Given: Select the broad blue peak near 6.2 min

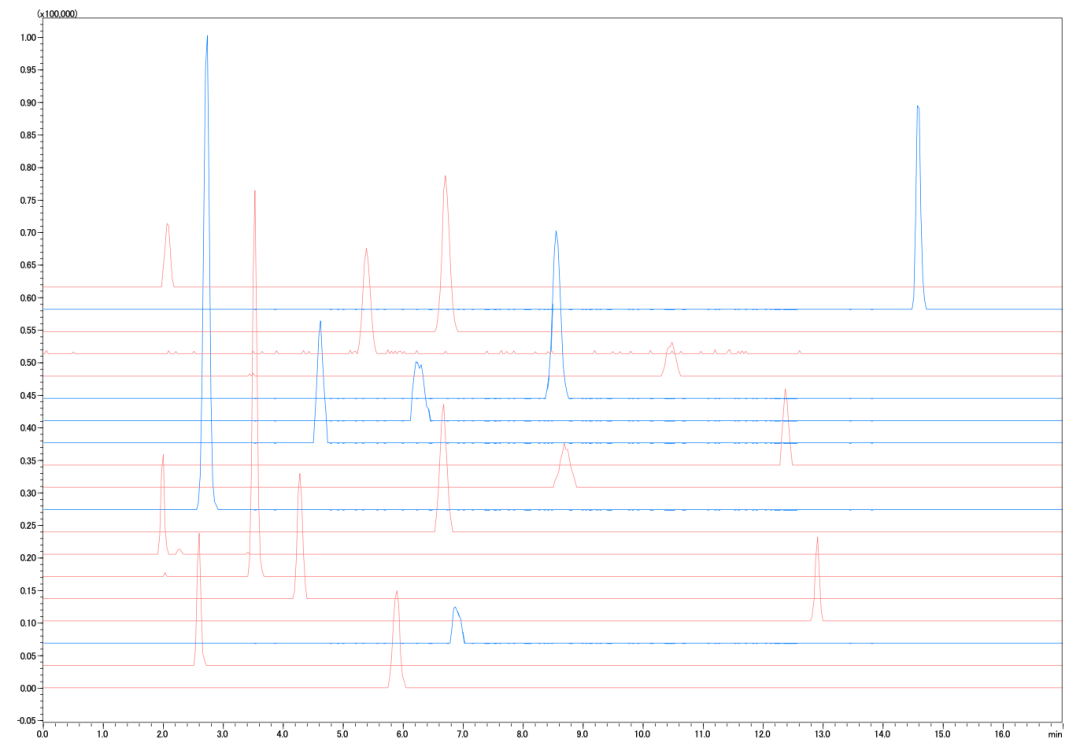Looking at the screenshot, I should point(417,364).
